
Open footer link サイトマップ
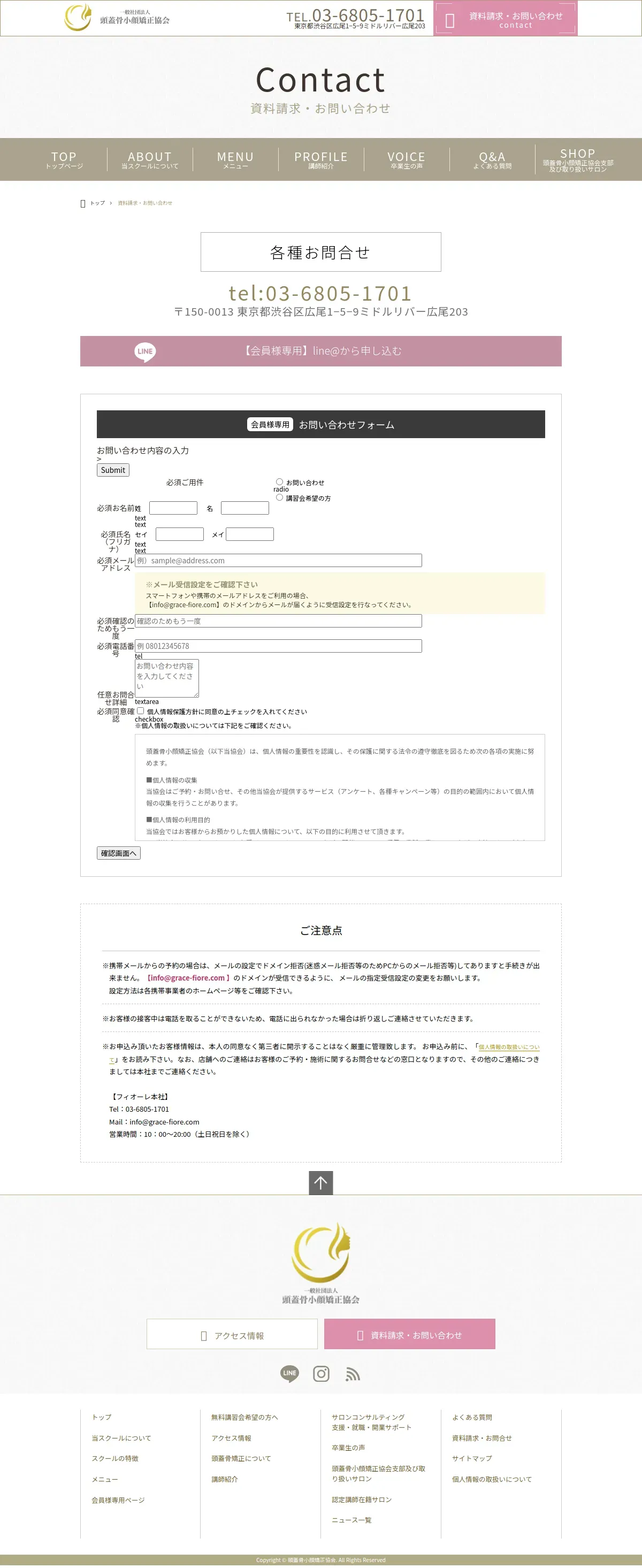472,1458
